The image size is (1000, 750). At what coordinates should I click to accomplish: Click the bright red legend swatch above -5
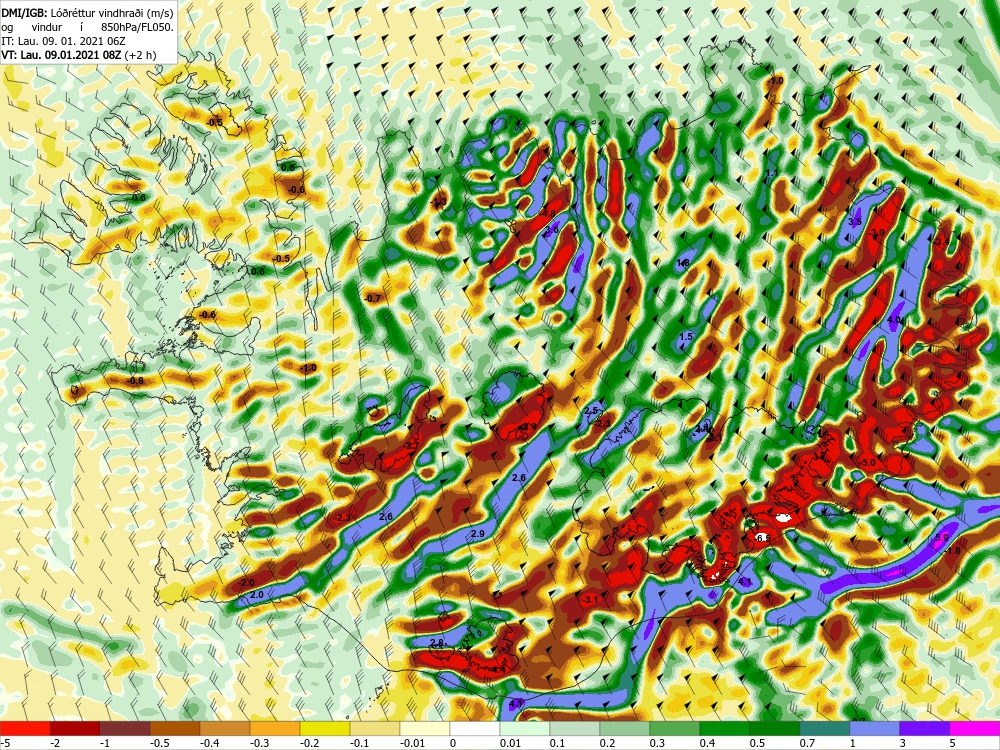click(x=25, y=728)
